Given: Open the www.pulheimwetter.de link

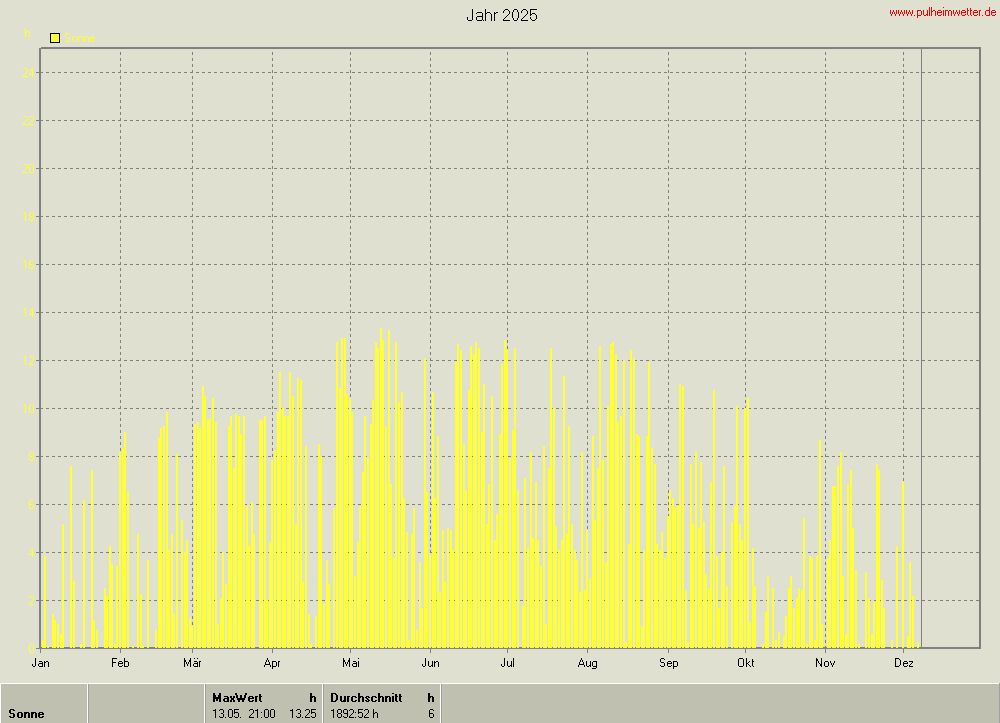Looking at the screenshot, I should pos(942,12).
